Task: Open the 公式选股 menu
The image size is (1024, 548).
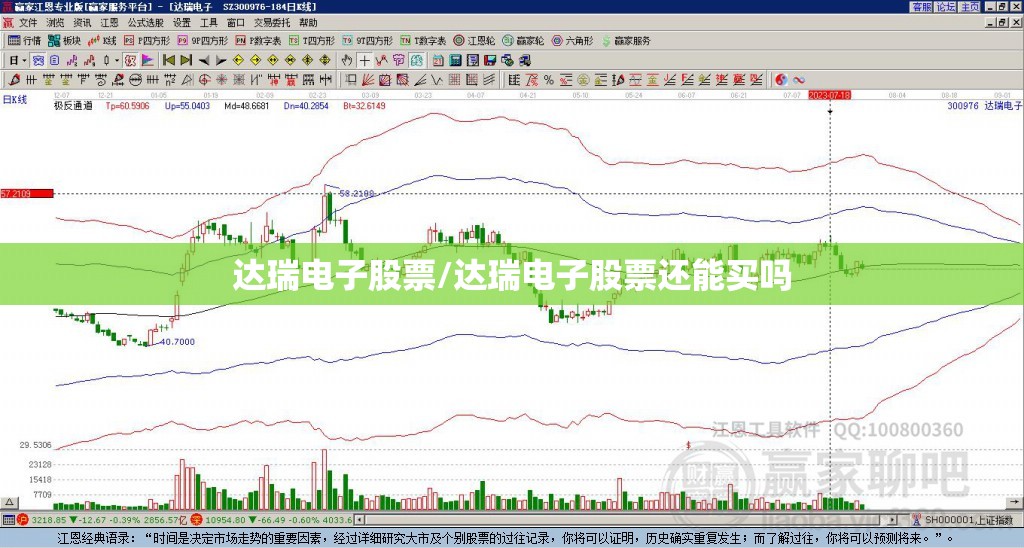Action: pos(146,23)
